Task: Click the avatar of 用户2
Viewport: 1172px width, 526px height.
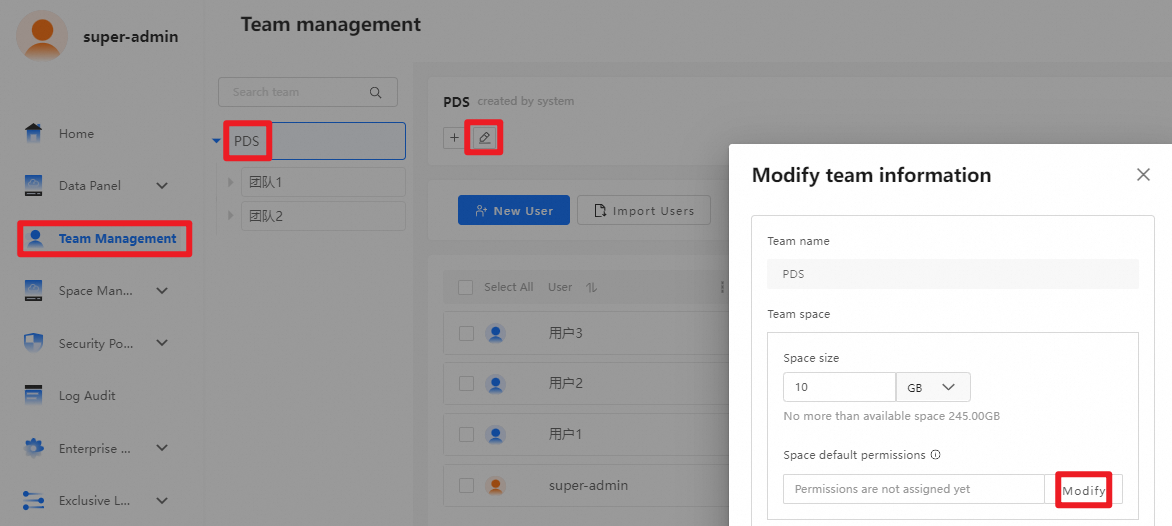Action: 495,384
